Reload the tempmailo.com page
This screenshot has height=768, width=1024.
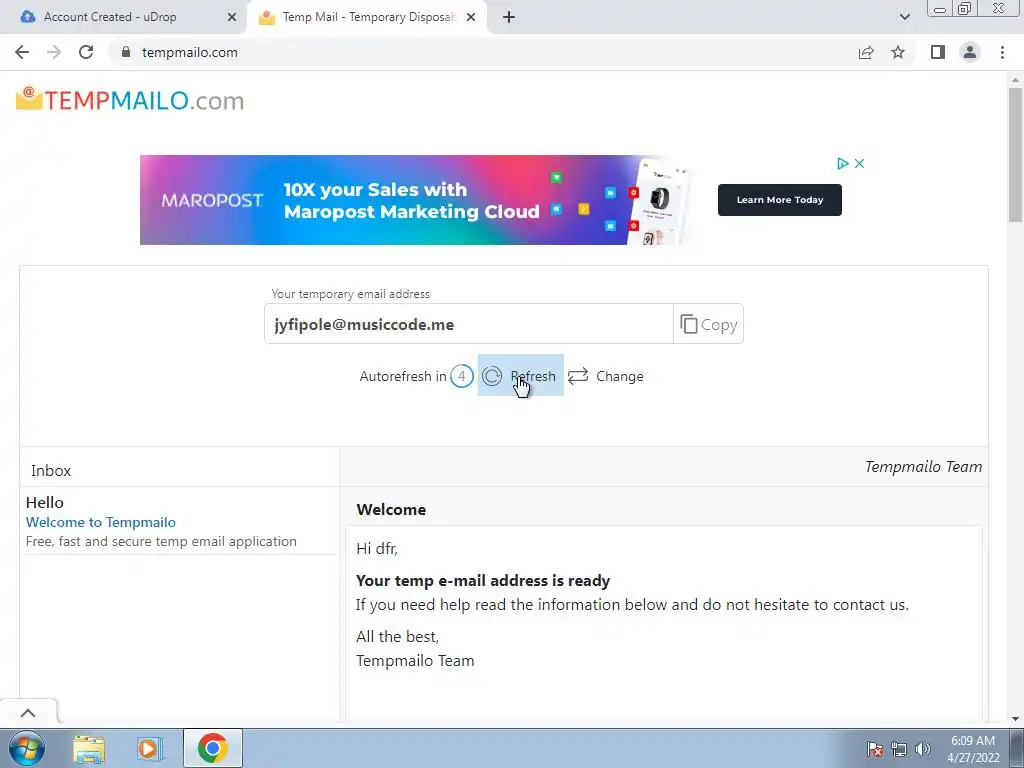[86, 52]
